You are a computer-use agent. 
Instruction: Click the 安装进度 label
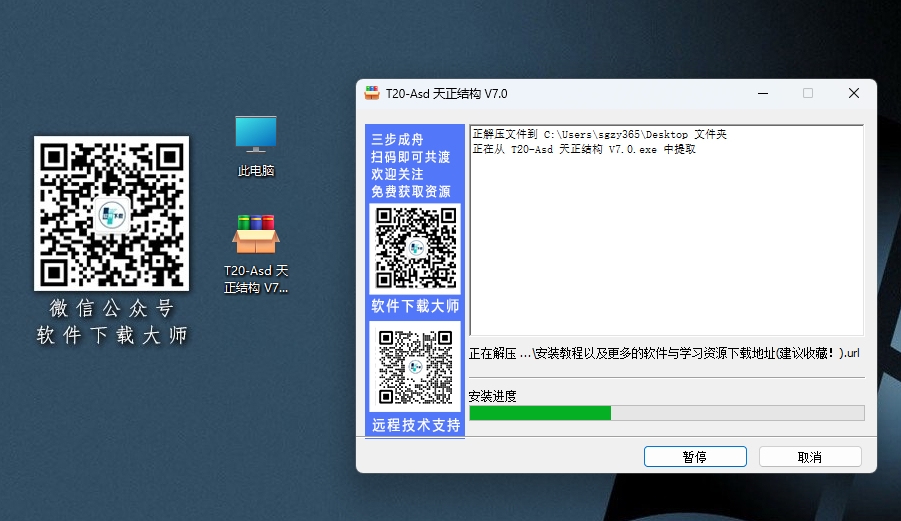pyautogui.click(x=492, y=396)
